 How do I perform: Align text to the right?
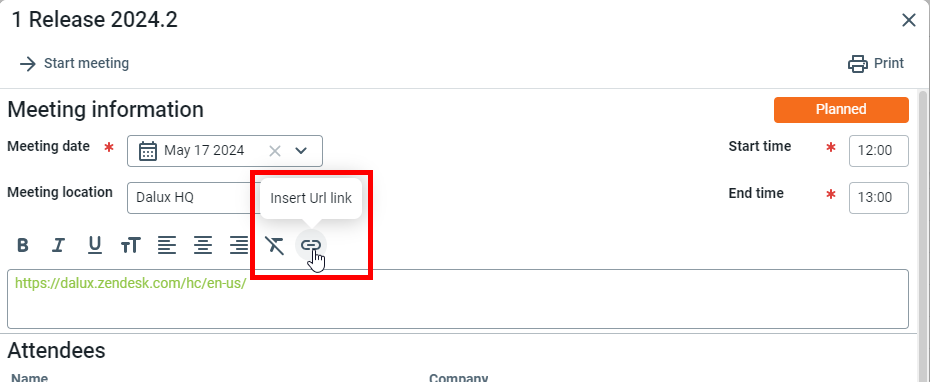(239, 245)
